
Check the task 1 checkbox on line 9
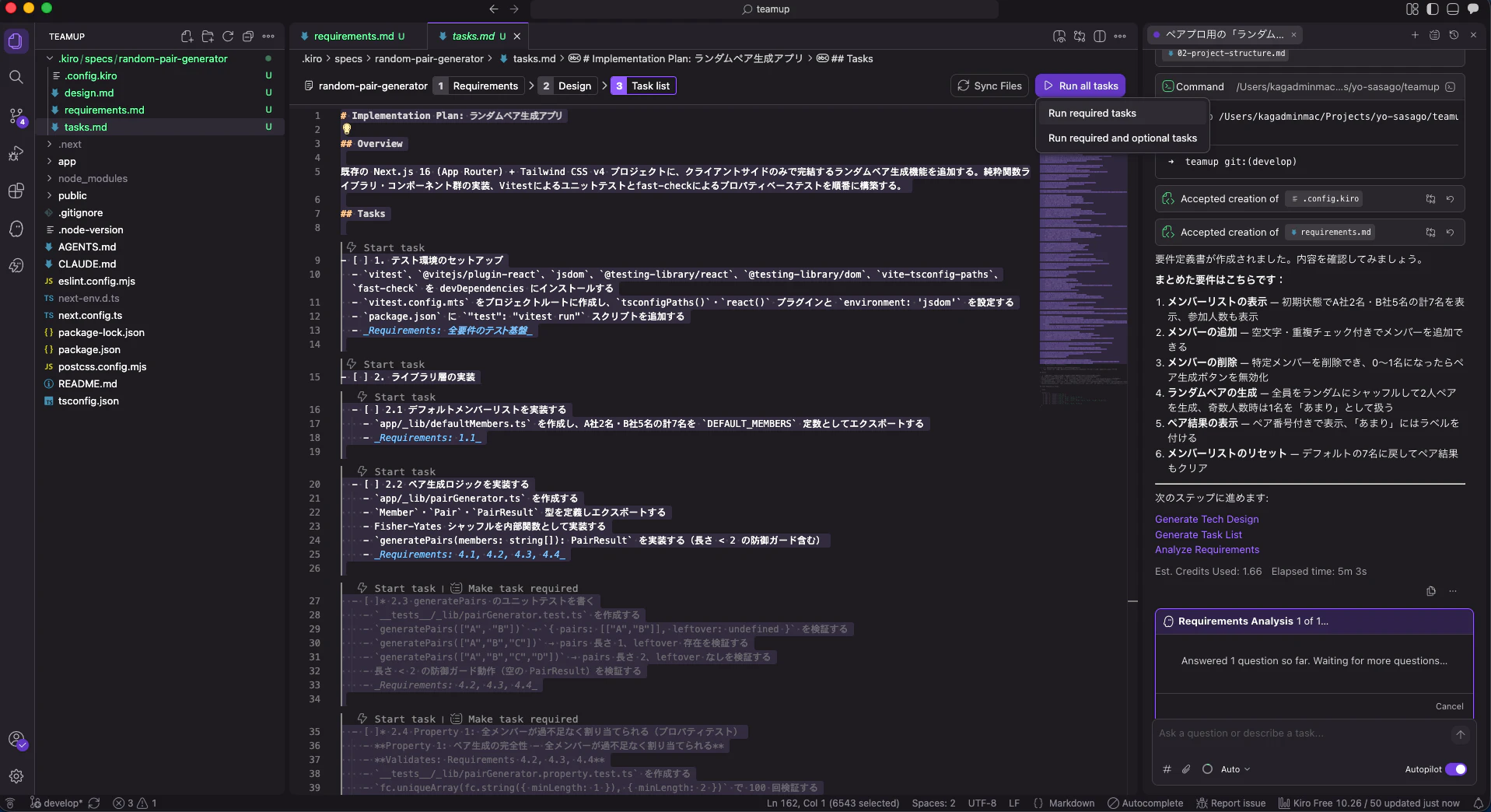pyautogui.click(x=360, y=261)
